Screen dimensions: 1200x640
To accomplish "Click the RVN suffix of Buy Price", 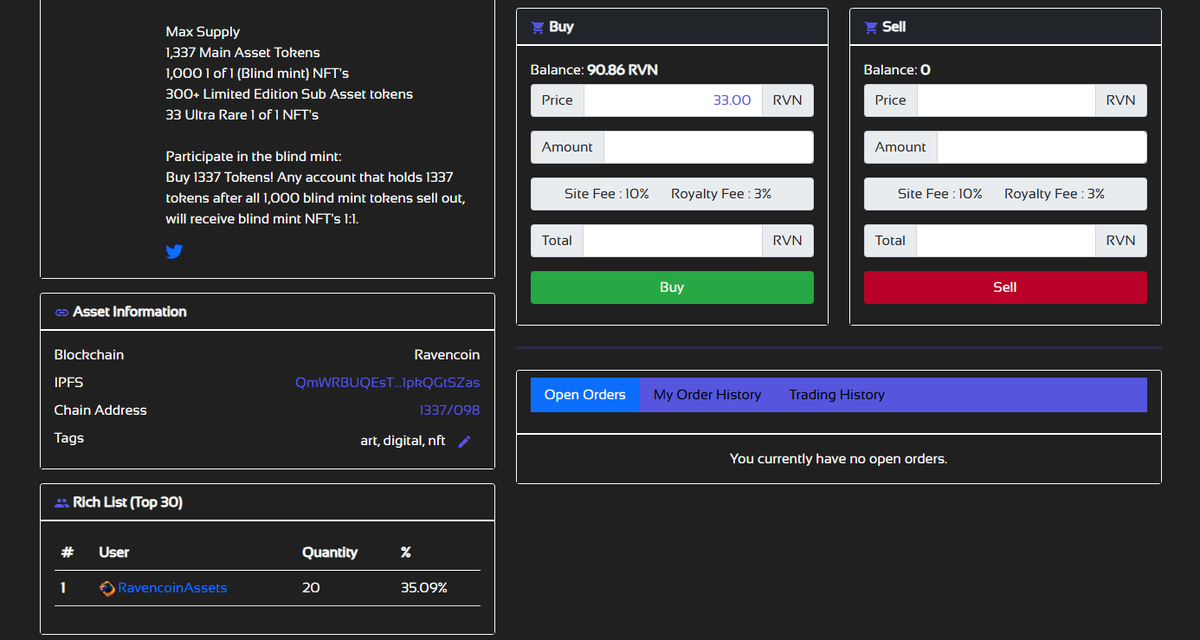I will click(x=788, y=100).
